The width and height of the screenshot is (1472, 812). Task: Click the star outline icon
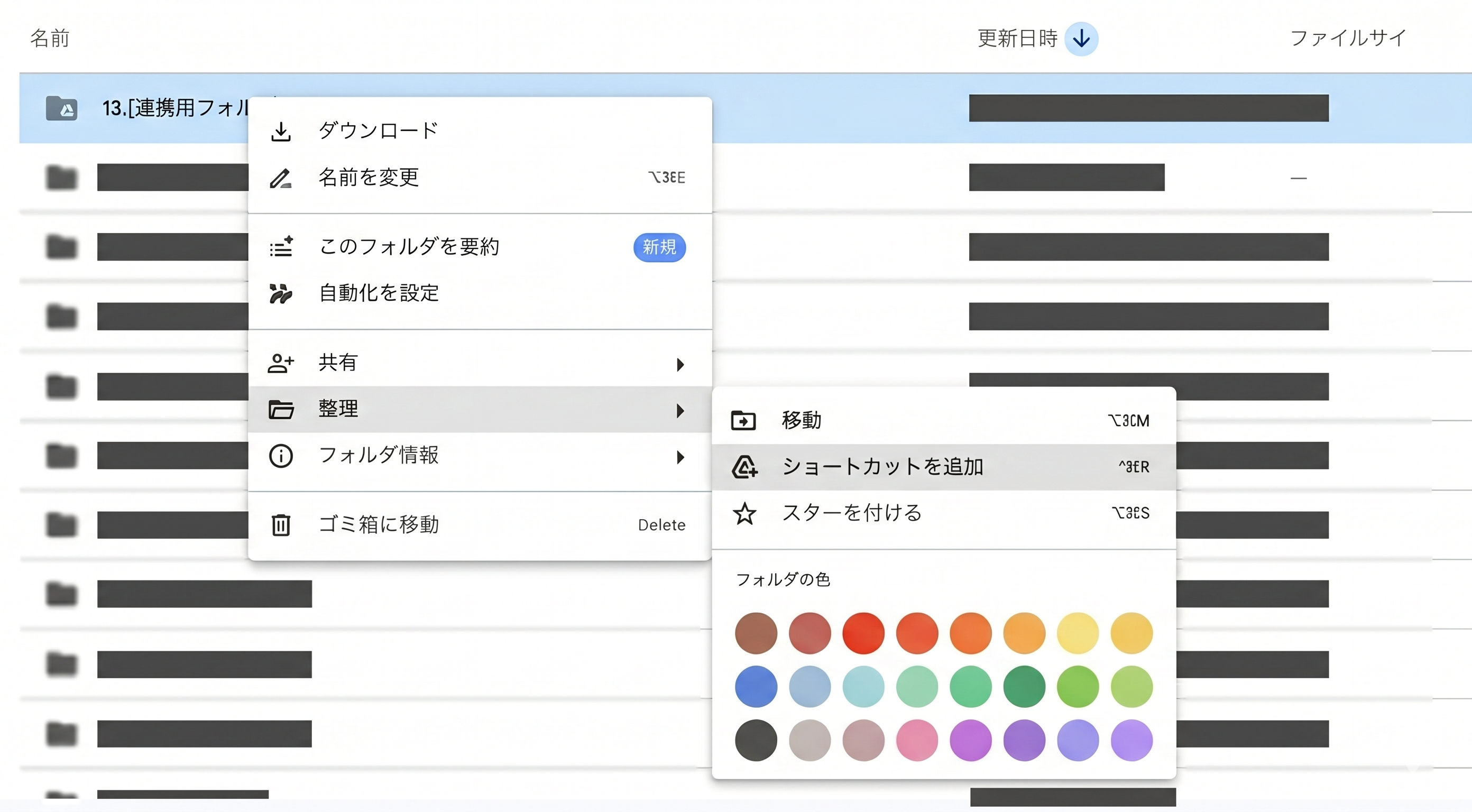click(744, 513)
